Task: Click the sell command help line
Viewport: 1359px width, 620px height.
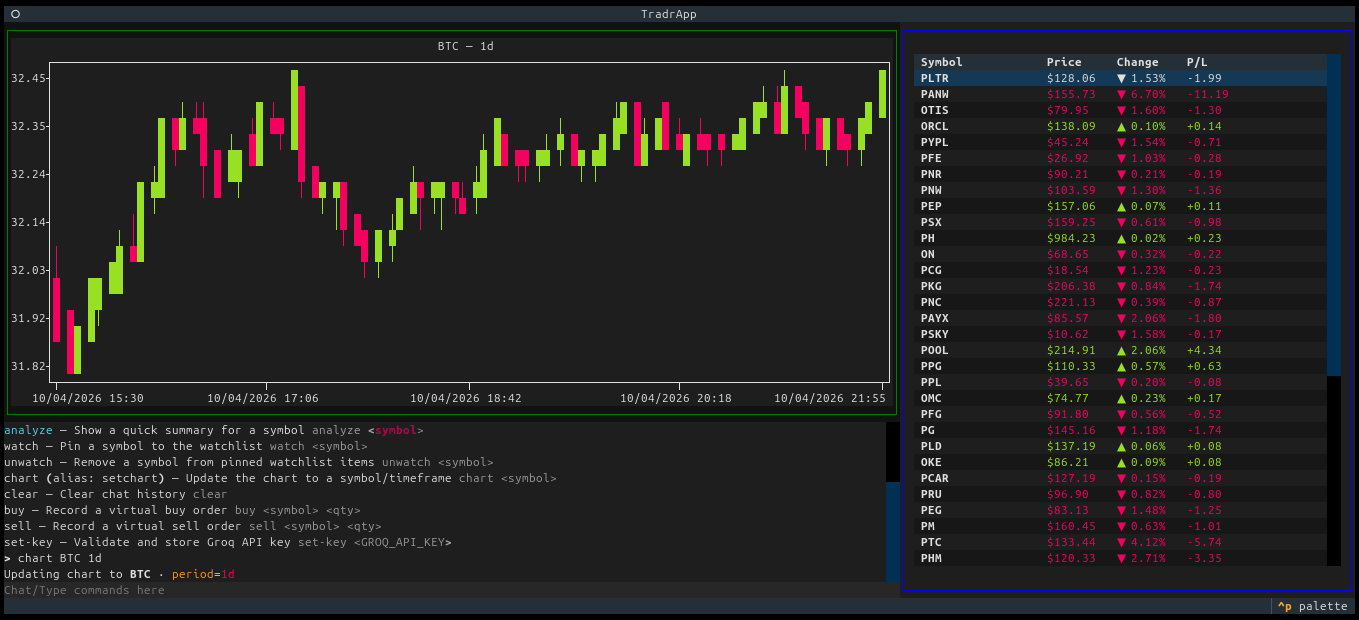Action: pyautogui.click(x=192, y=526)
